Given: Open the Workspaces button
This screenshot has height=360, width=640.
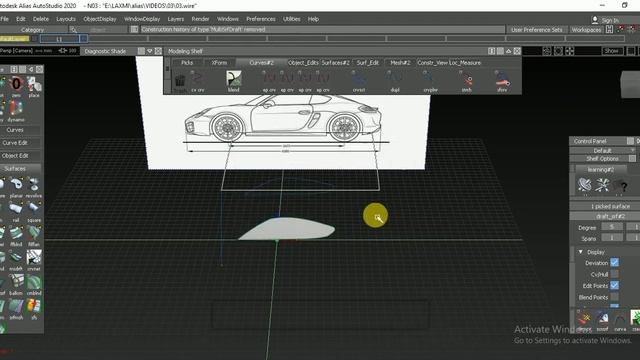Looking at the screenshot, I should tap(586, 29).
